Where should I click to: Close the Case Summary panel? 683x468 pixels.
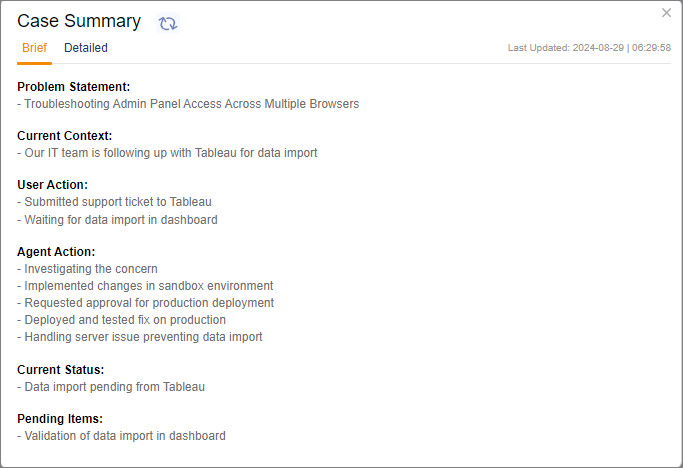pyautogui.click(x=667, y=13)
